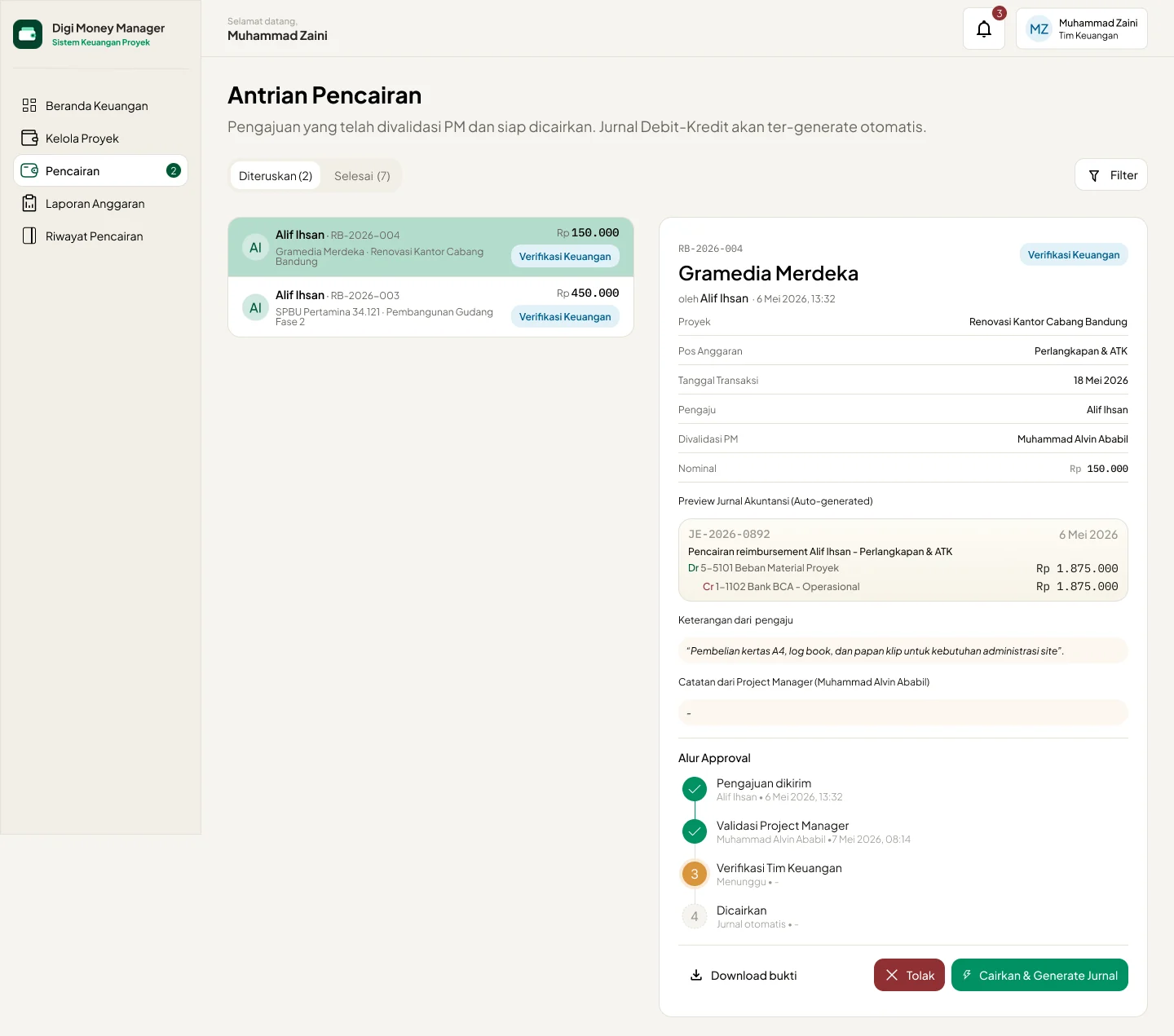Reject request with Tolak button
Image resolution: width=1174 pixels, height=1036 pixels.
coord(909,975)
